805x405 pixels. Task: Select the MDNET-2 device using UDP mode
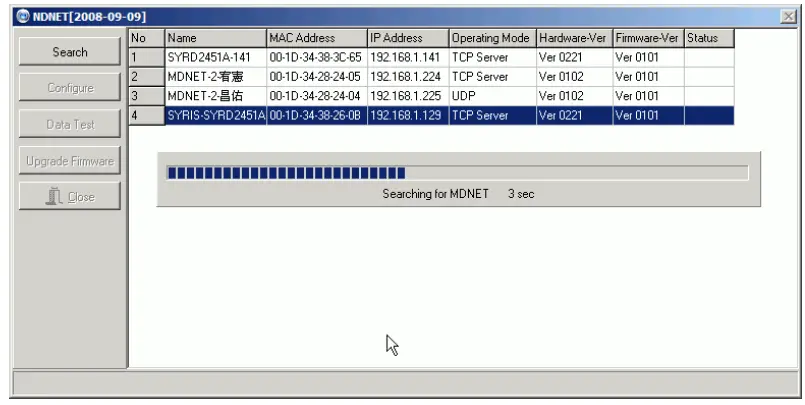pos(216,96)
